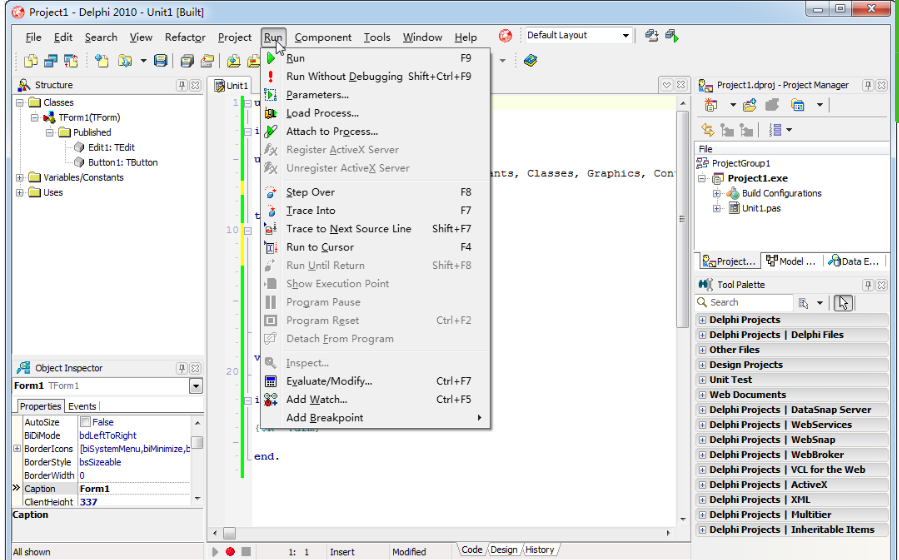The image size is (899, 560).
Task: Select Run to Cursor
Action: [x=376, y=247]
